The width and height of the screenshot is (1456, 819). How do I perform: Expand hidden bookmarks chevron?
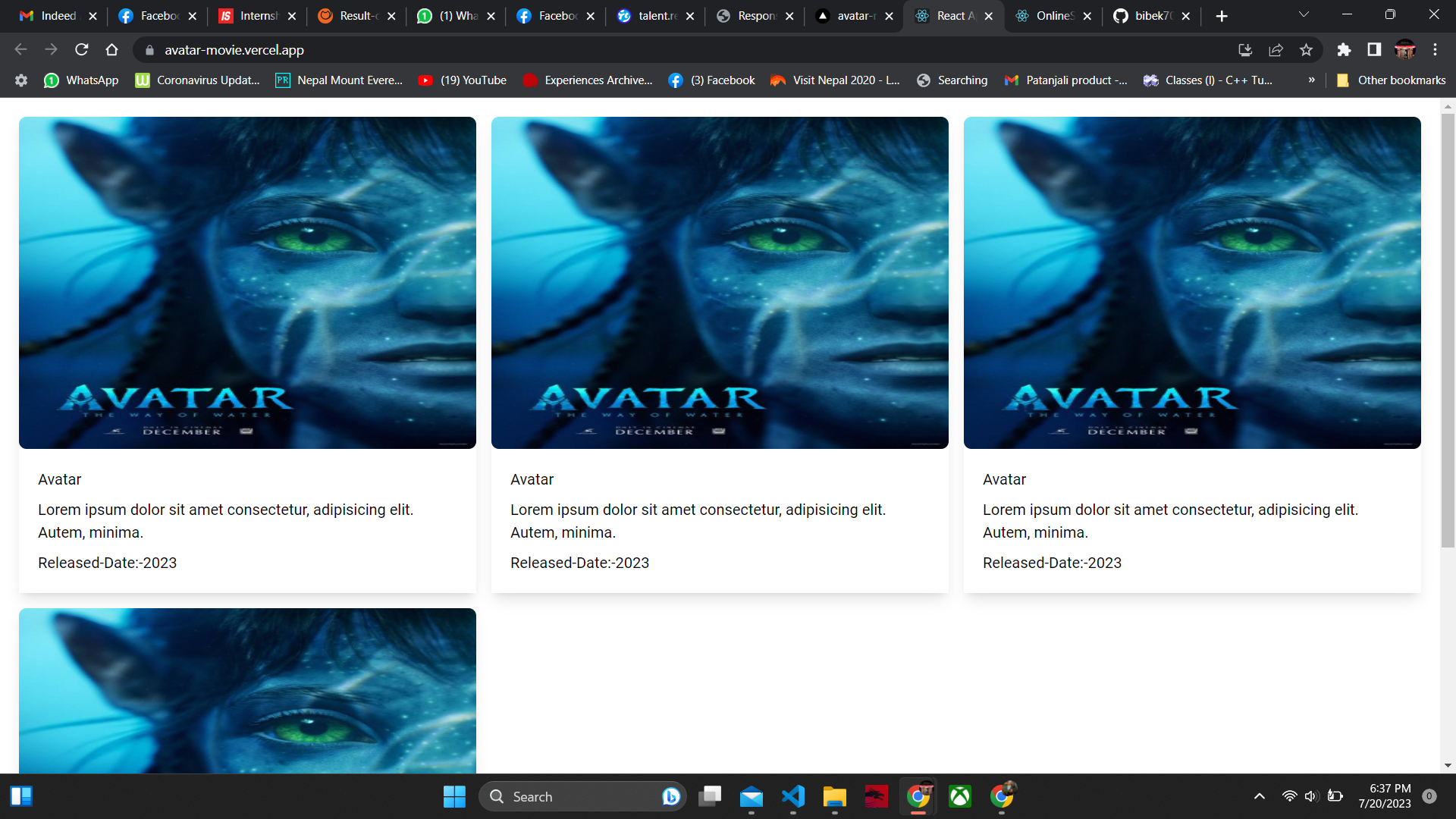click(1311, 80)
